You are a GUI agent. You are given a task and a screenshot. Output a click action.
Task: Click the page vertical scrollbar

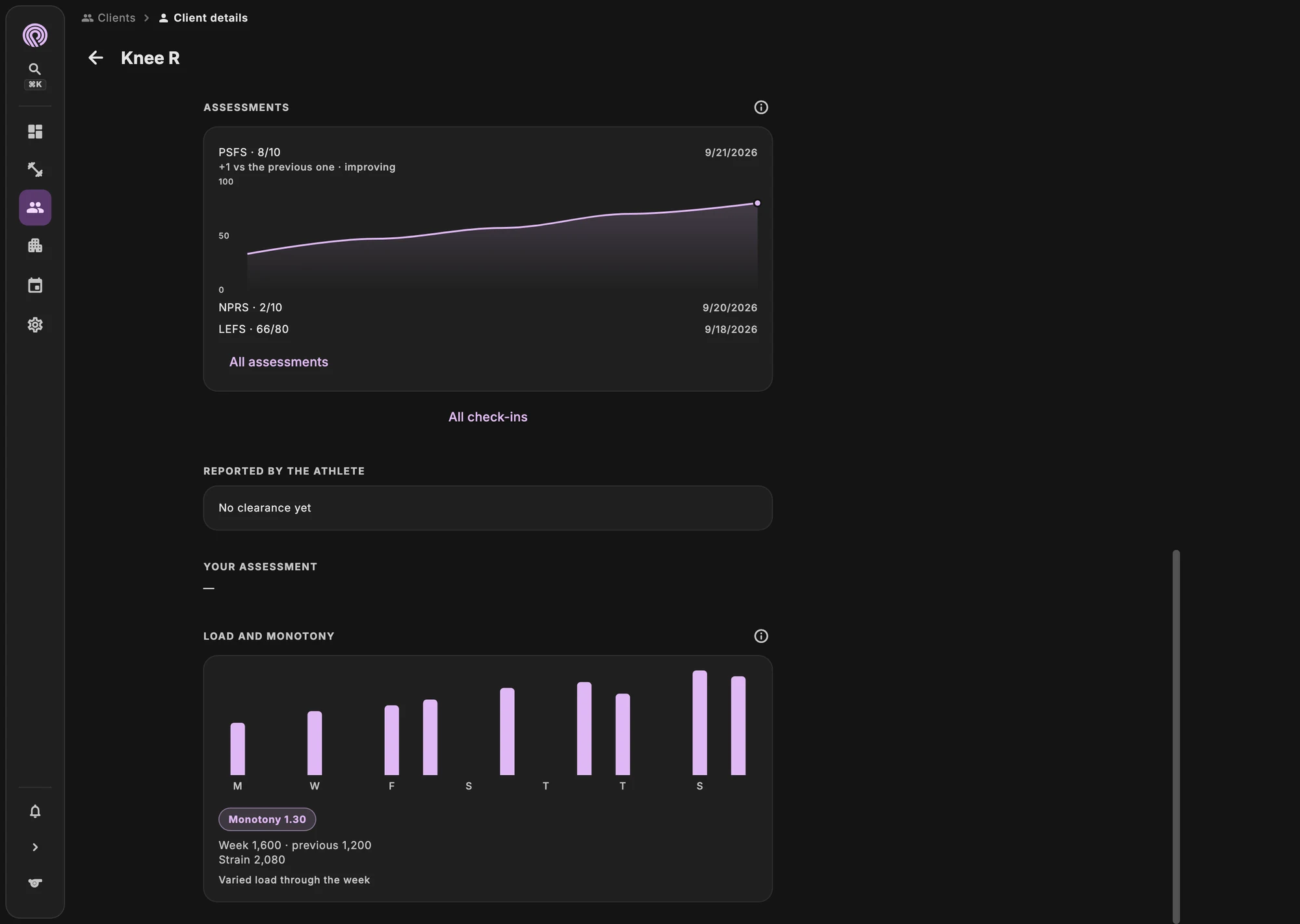[x=1176, y=736]
